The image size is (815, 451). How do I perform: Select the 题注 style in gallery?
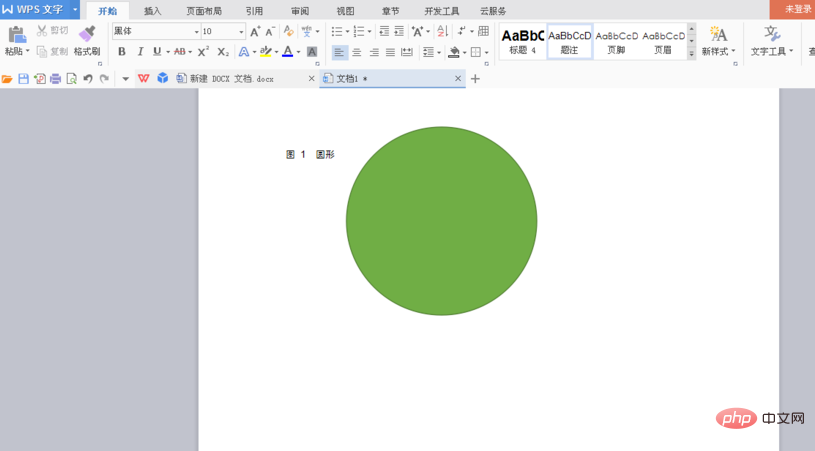(570, 41)
